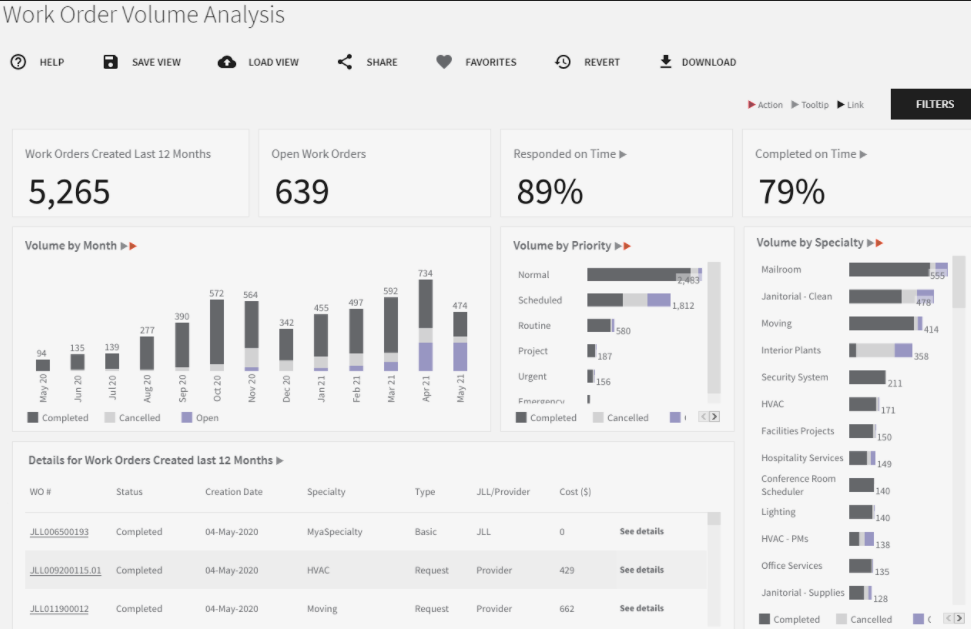Toggle Completed legend swatch in Volume by Month

click(x=33, y=418)
